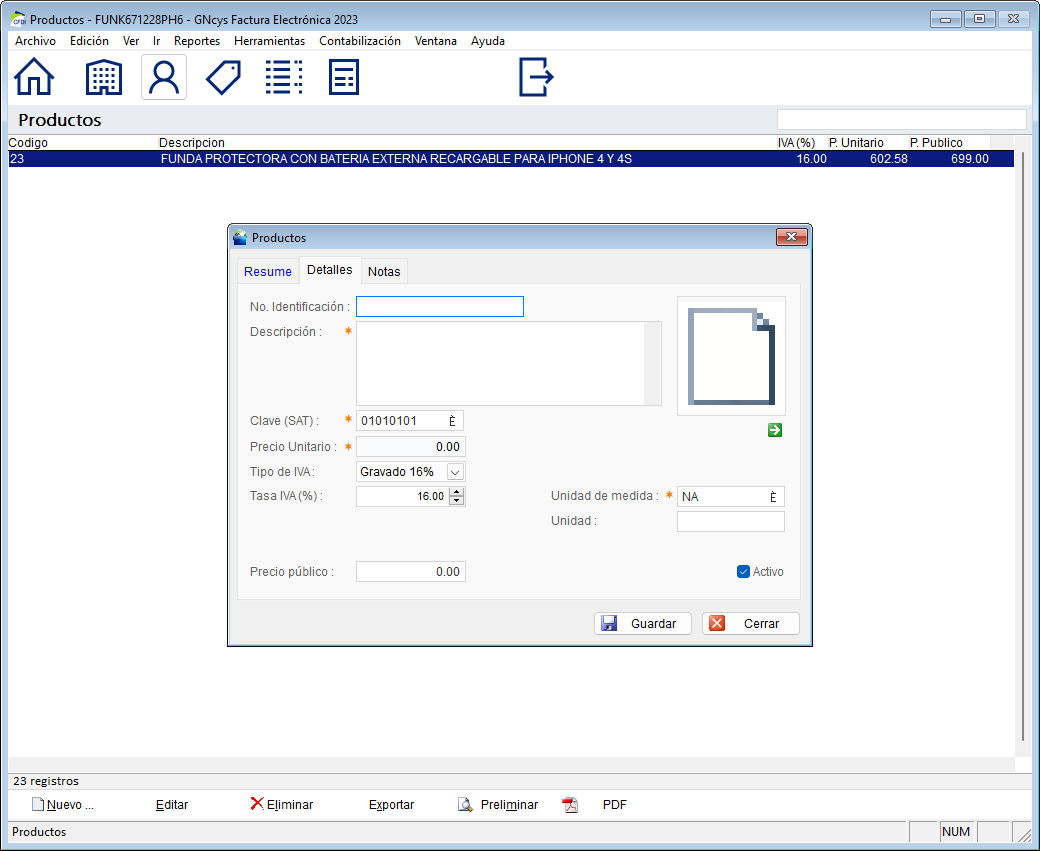Click the exit door arrow icon
The height and width of the screenshot is (851, 1040).
tap(536, 77)
